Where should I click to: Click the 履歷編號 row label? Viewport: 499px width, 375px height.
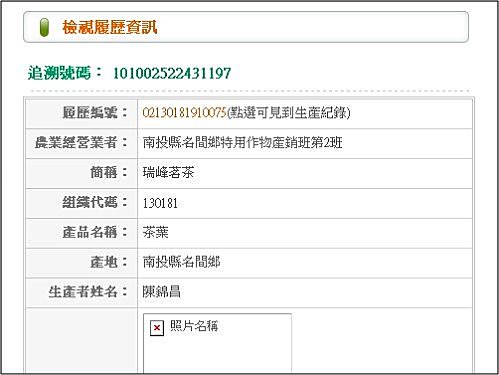[95, 112]
